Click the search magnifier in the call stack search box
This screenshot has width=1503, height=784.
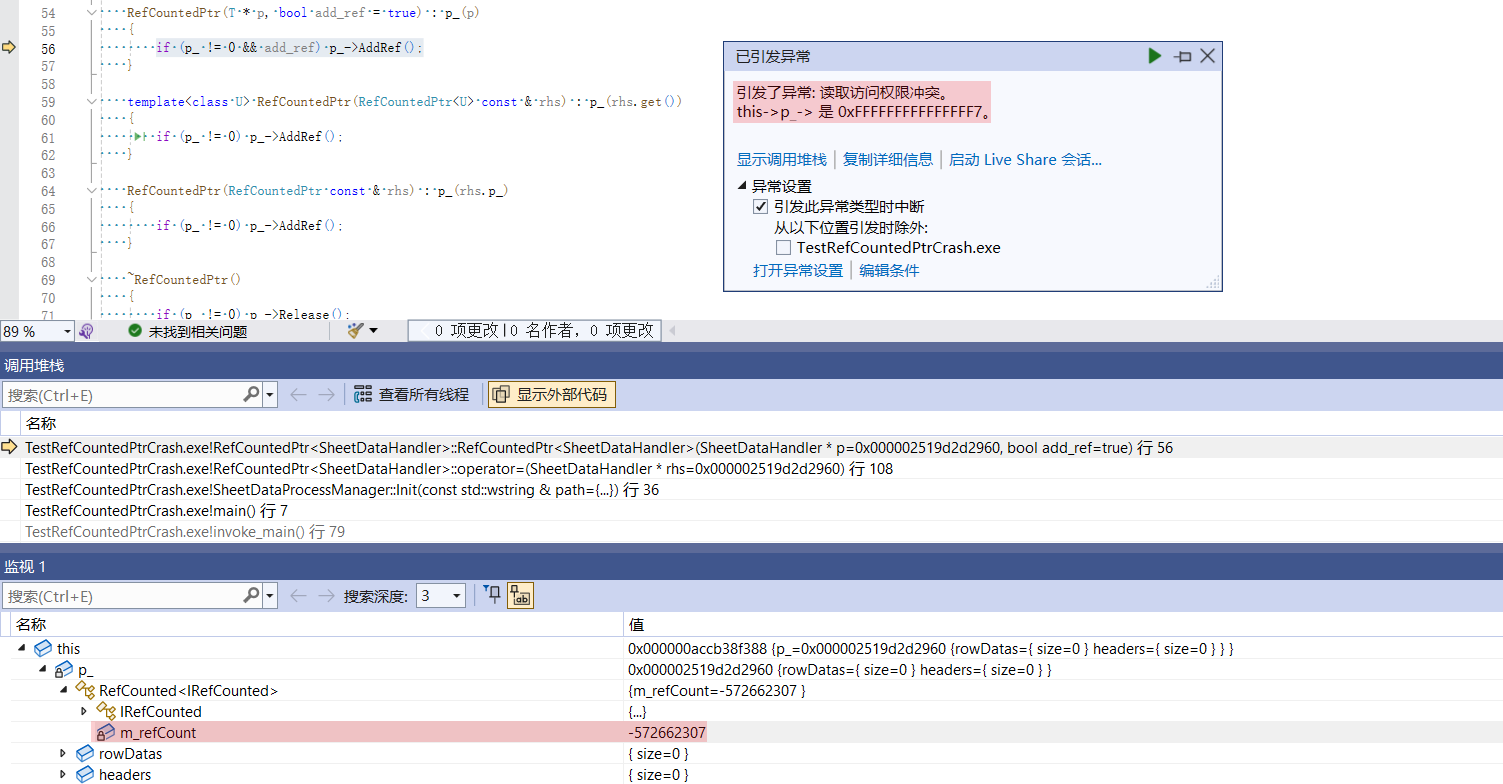tap(251, 394)
